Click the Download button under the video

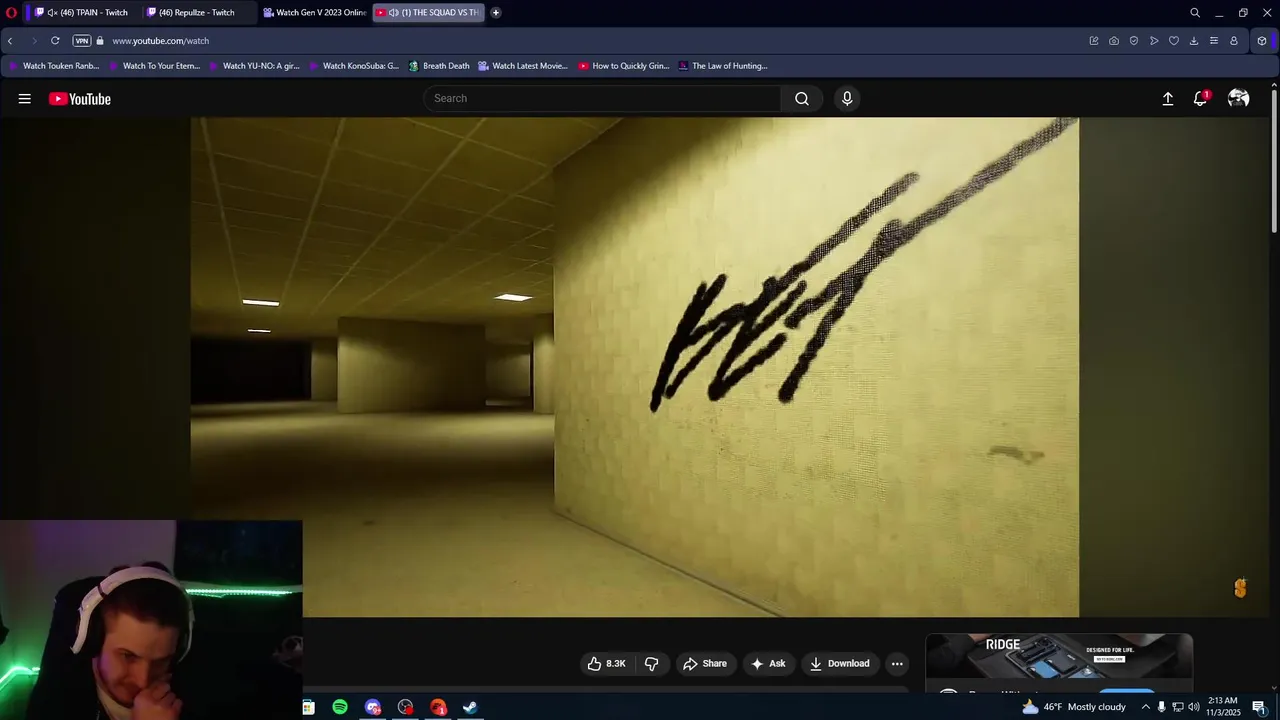840,664
